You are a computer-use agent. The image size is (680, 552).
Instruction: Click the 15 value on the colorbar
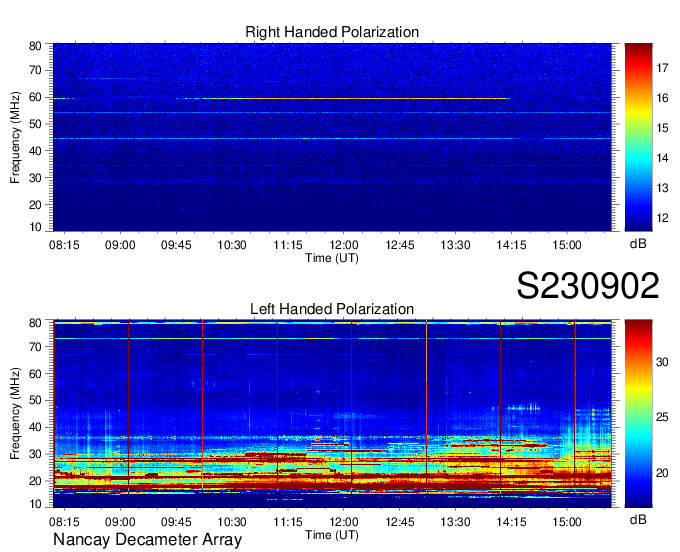tap(662, 128)
